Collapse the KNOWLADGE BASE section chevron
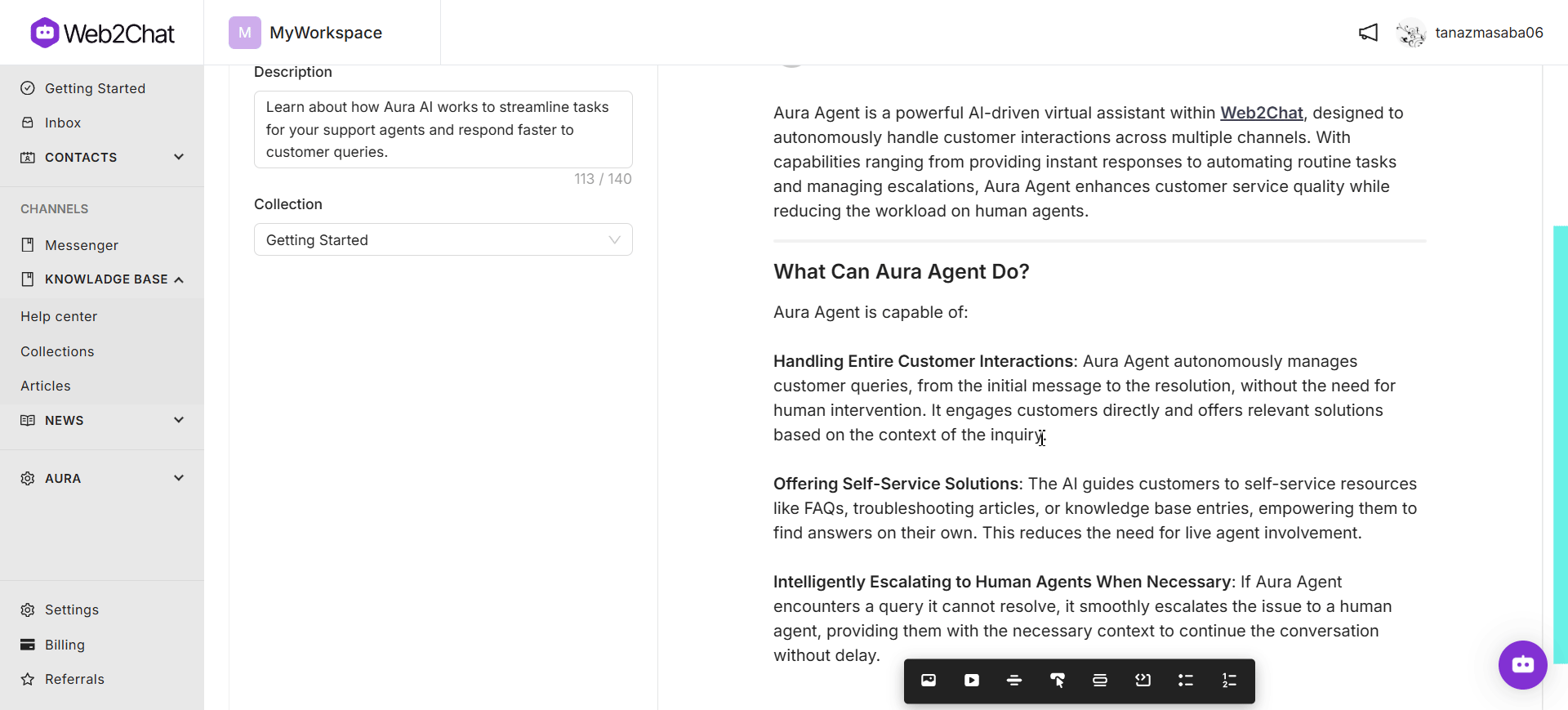 pos(179,279)
